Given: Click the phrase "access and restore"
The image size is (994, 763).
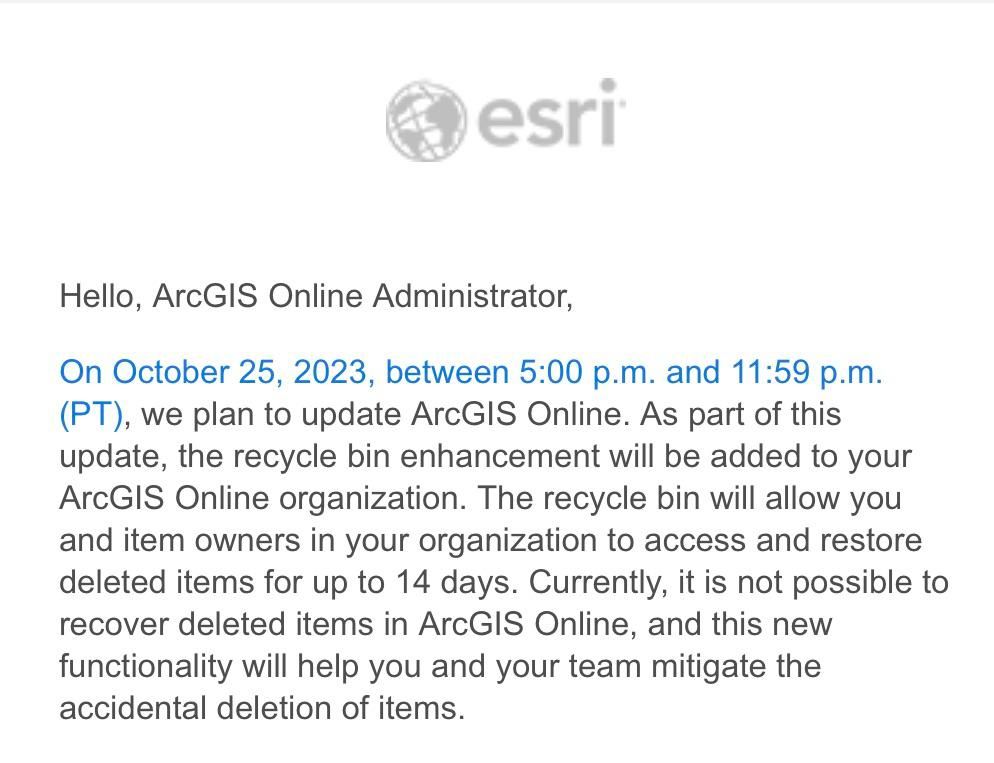Looking at the screenshot, I should (x=782, y=540).
